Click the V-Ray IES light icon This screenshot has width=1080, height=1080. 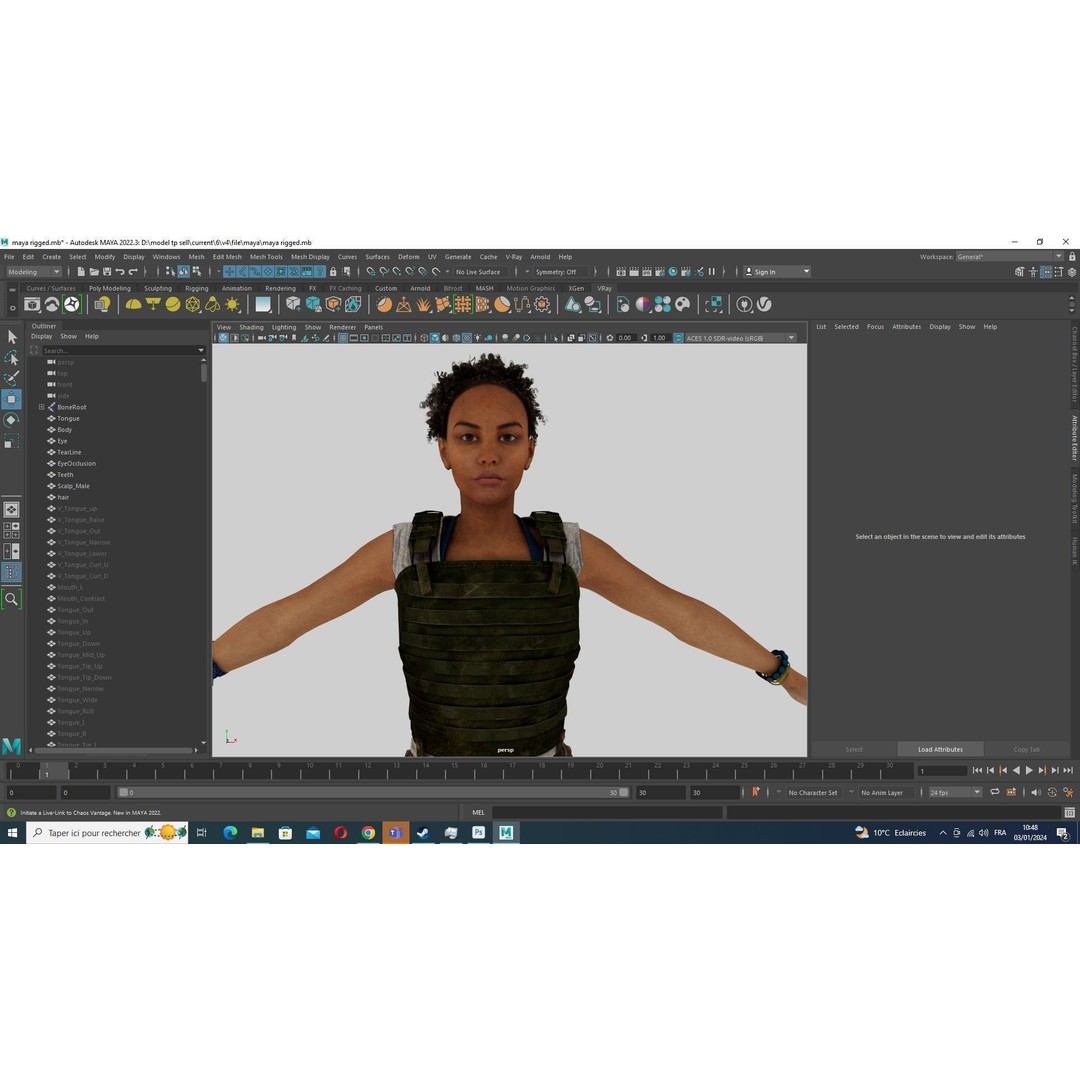coord(213,304)
